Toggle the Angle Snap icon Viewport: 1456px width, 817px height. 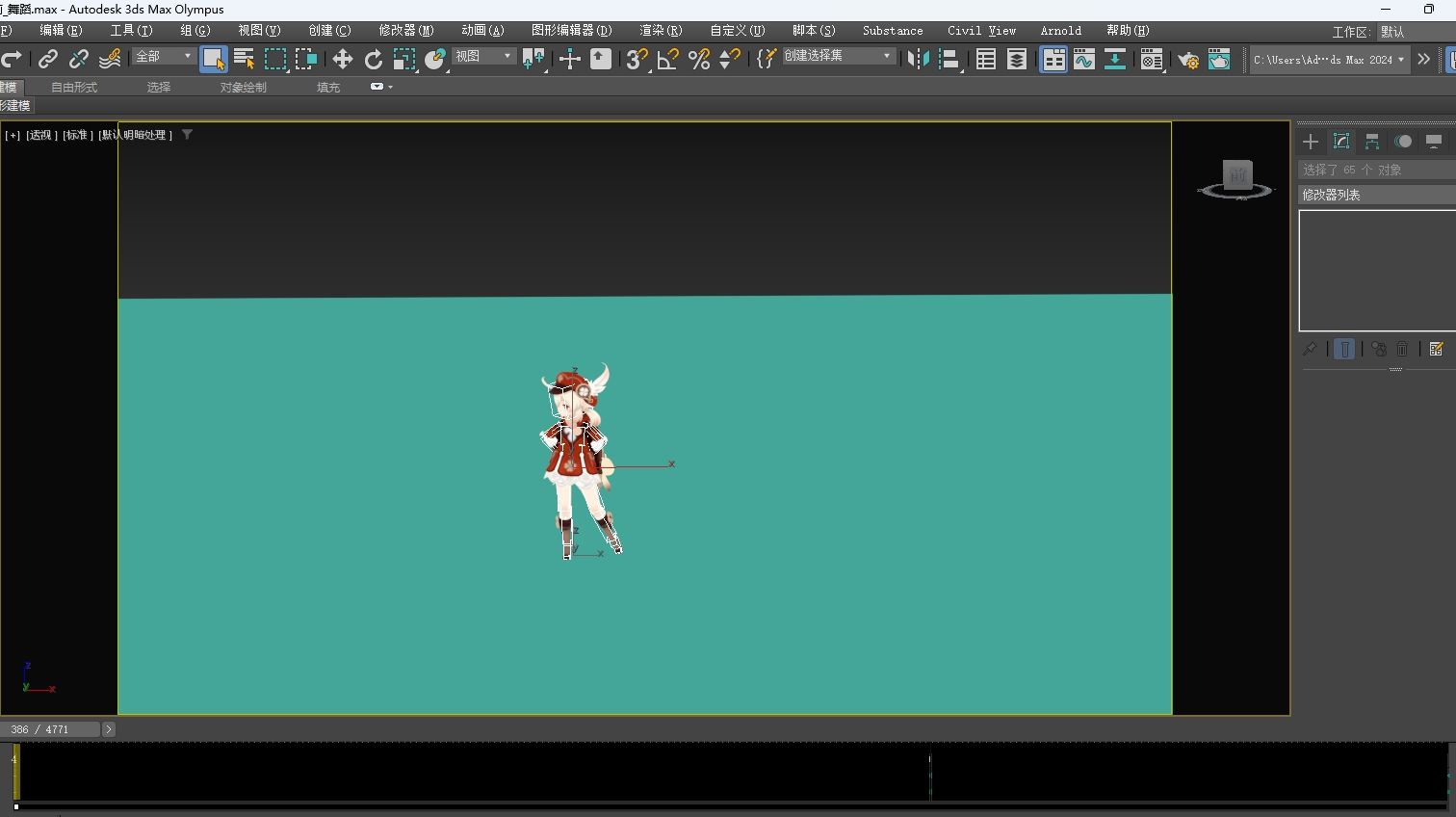[x=668, y=60]
